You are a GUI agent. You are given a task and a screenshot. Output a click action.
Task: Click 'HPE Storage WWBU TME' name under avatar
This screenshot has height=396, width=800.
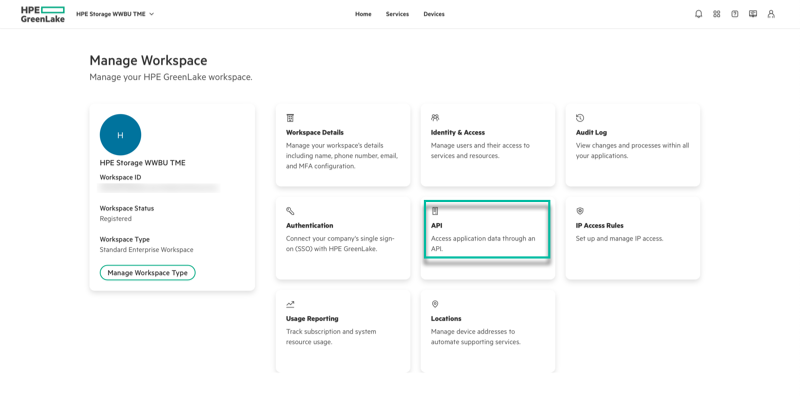click(x=142, y=163)
